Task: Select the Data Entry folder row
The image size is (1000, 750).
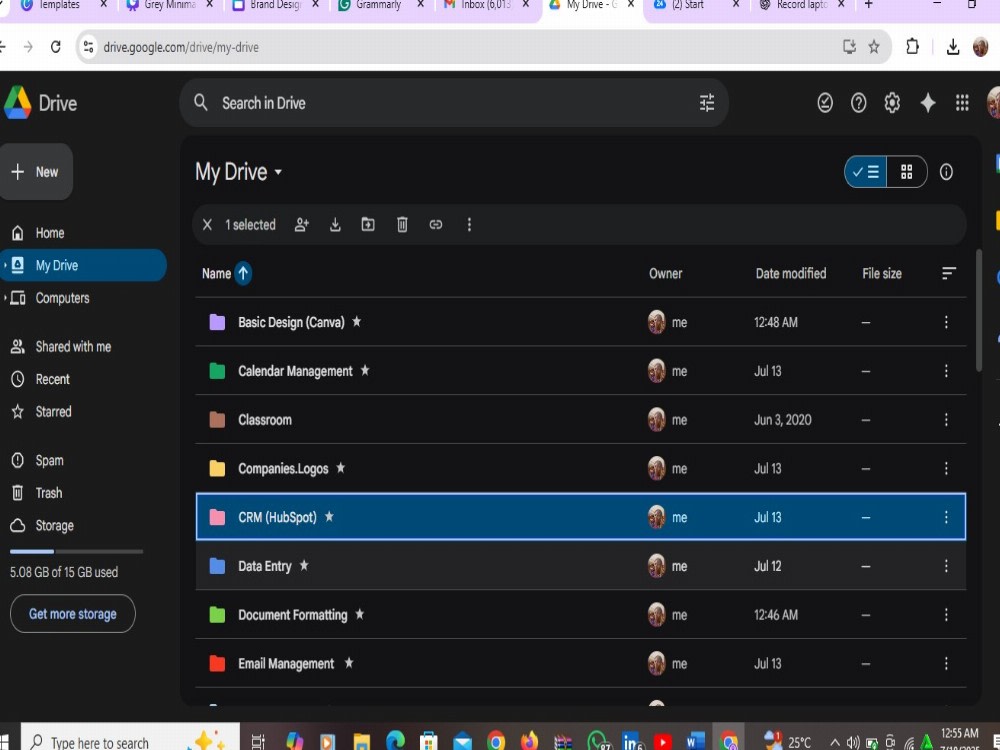Action: 580,566
